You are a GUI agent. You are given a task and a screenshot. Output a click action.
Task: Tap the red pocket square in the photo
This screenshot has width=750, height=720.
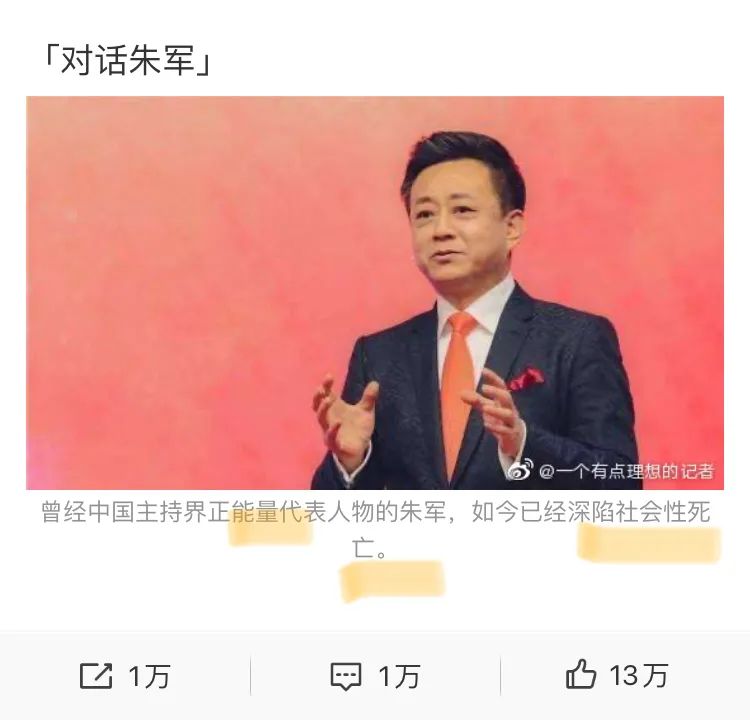[x=526, y=379]
